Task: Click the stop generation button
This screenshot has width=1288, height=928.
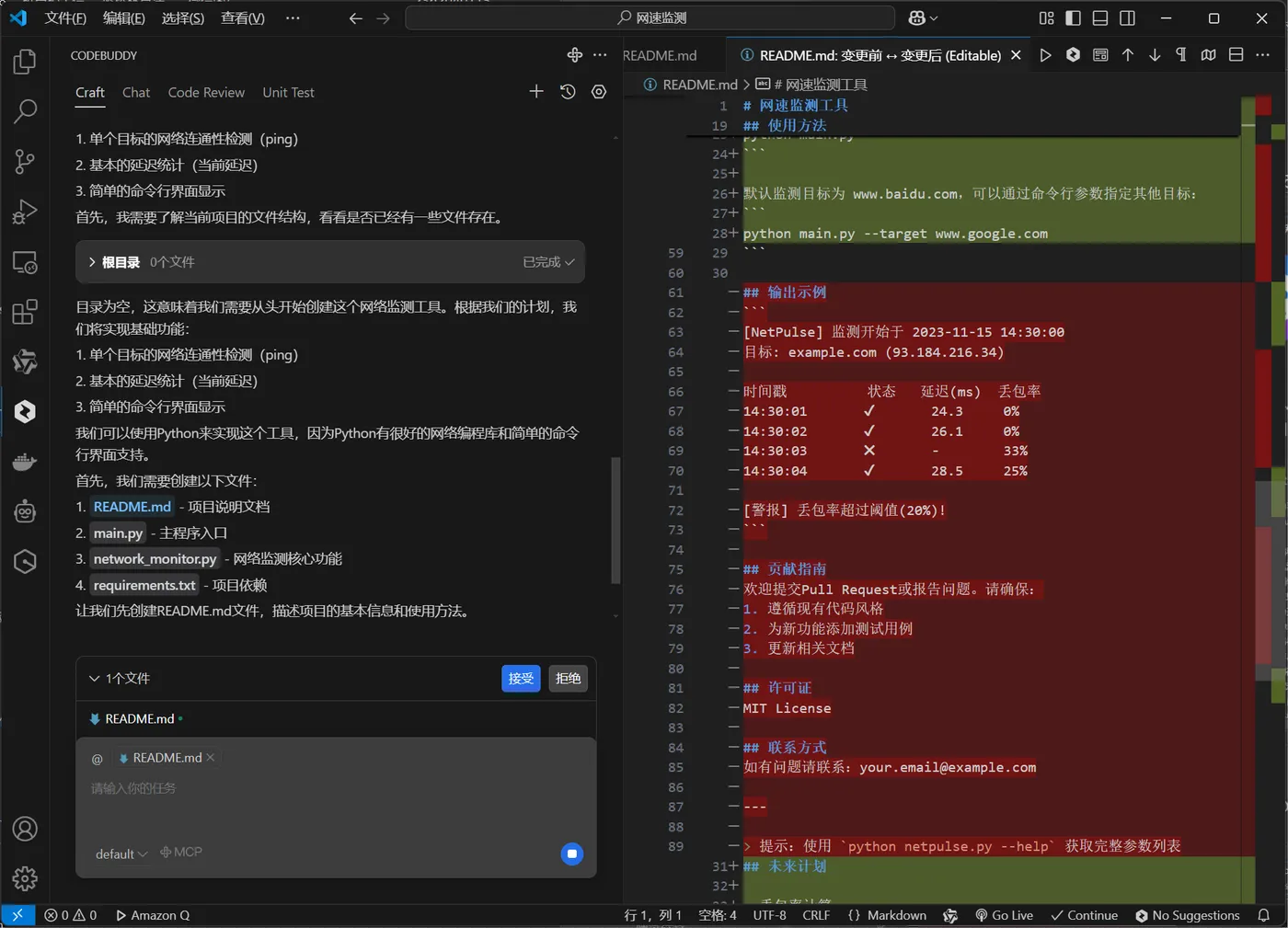Action: [x=571, y=854]
